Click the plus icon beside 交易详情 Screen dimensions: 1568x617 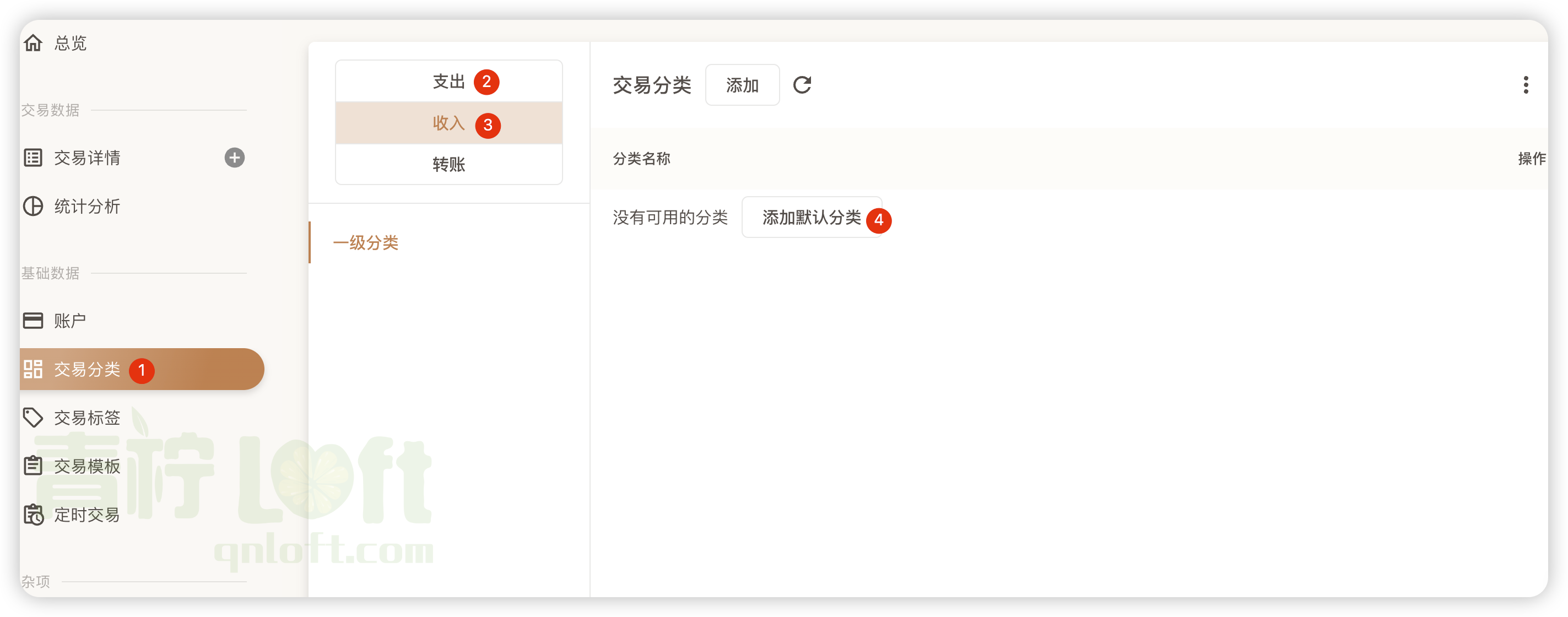point(235,158)
